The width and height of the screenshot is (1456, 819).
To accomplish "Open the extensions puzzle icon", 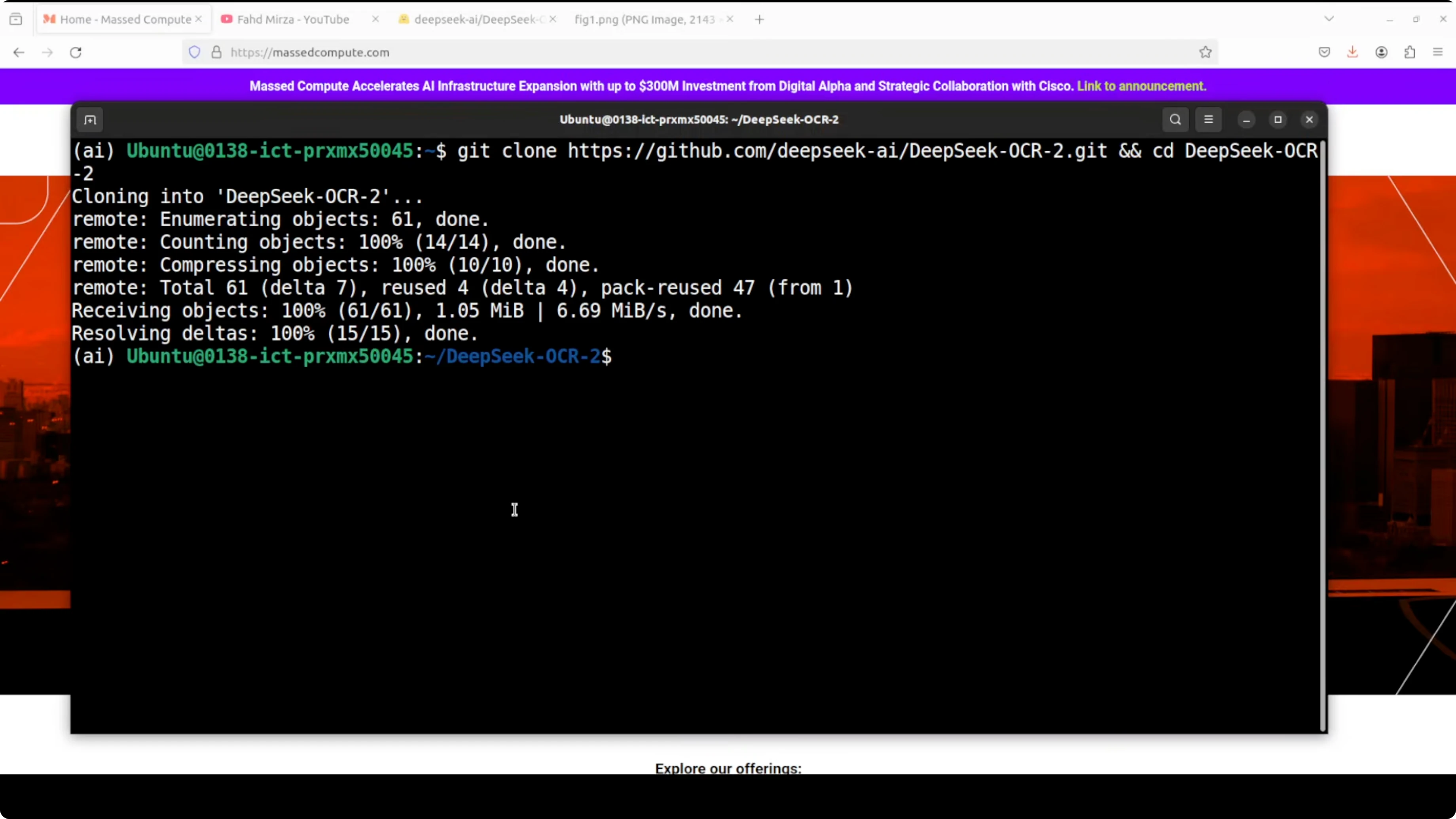I will tap(1410, 53).
